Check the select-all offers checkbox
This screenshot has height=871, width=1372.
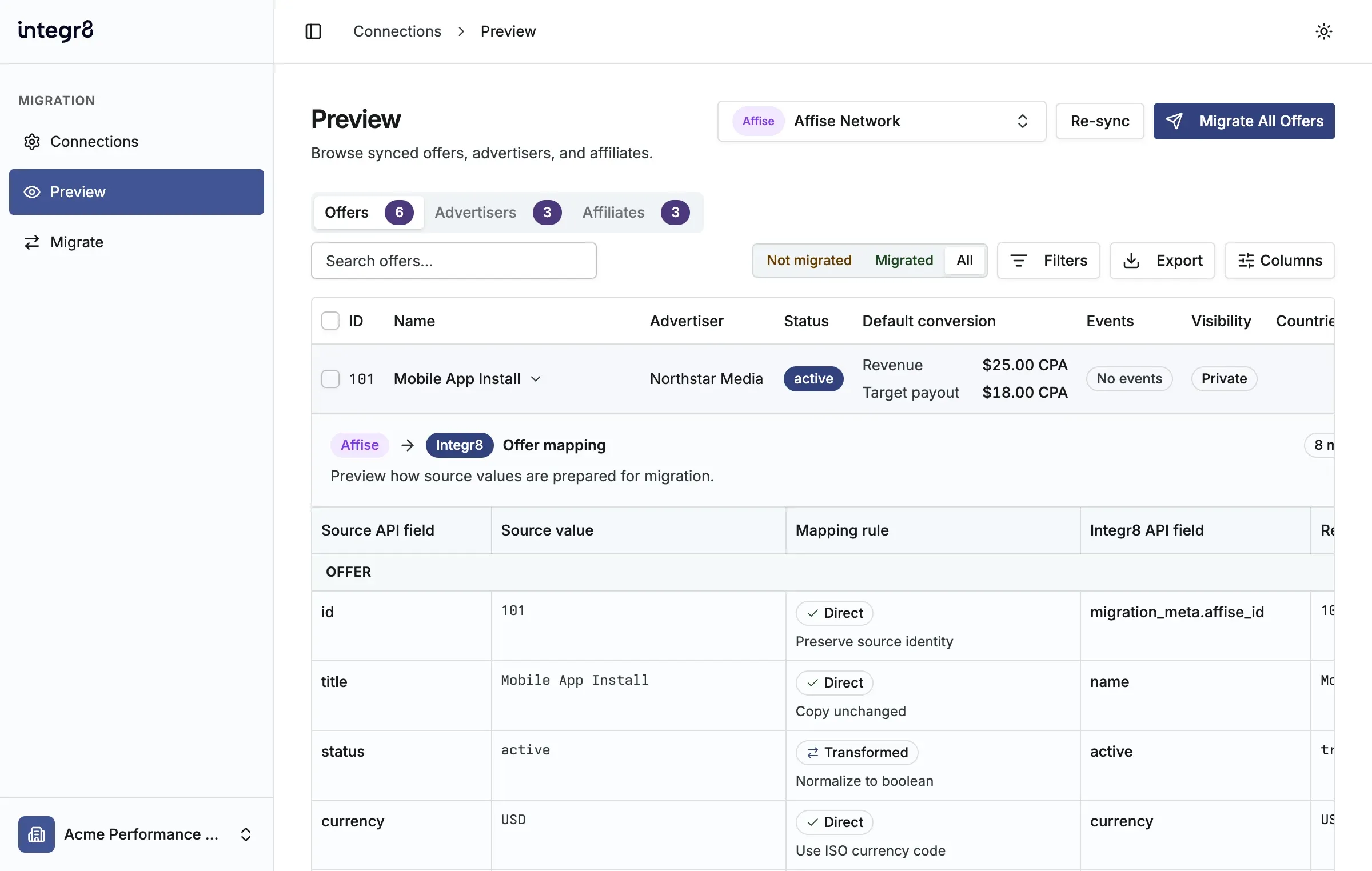(x=330, y=321)
